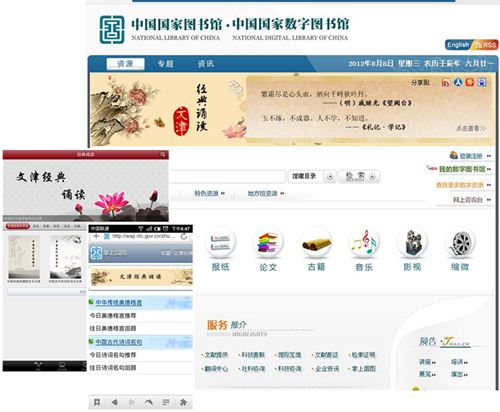This screenshot has width=500, height=412.
Task: Click 点击查看>> on the banner
Action: point(471,128)
